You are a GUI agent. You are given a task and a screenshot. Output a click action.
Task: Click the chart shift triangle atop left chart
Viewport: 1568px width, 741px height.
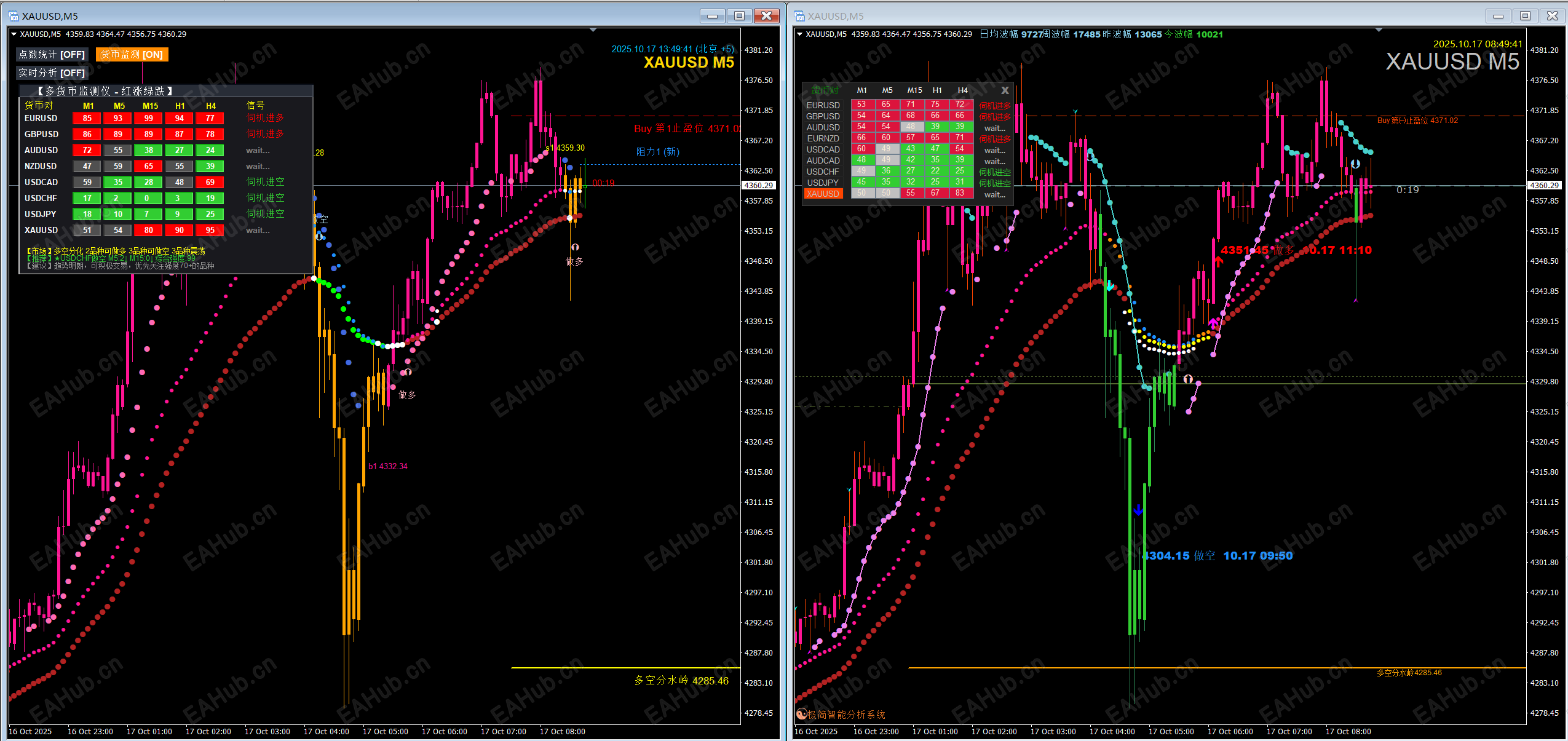point(593,30)
